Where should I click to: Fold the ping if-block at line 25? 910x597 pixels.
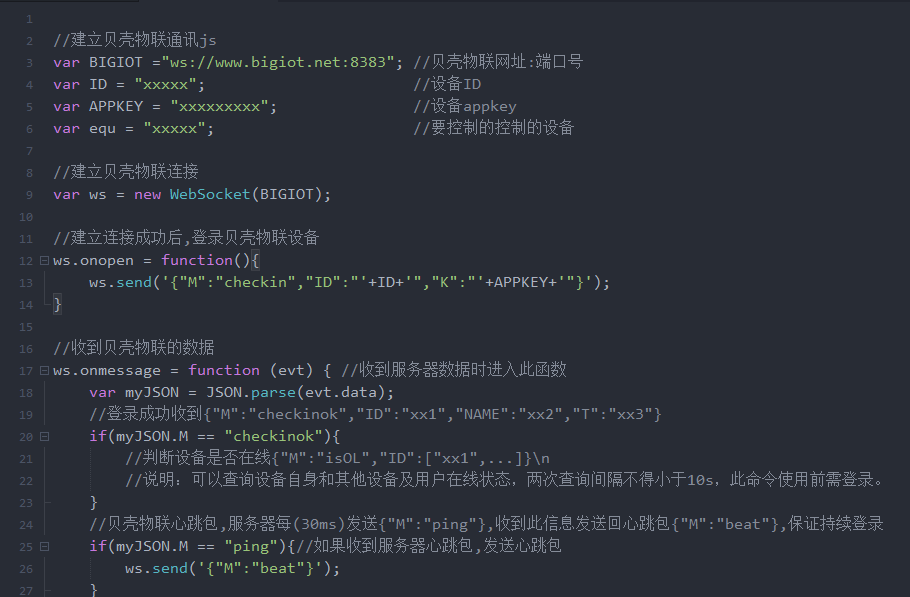(x=43, y=546)
